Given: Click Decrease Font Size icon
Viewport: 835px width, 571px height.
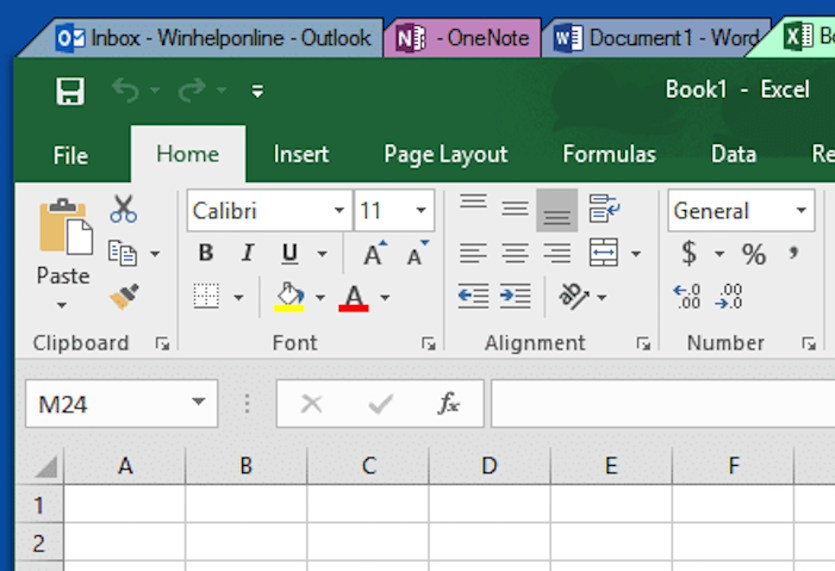Looking at the screenshot, I should [x=417, y=253].
